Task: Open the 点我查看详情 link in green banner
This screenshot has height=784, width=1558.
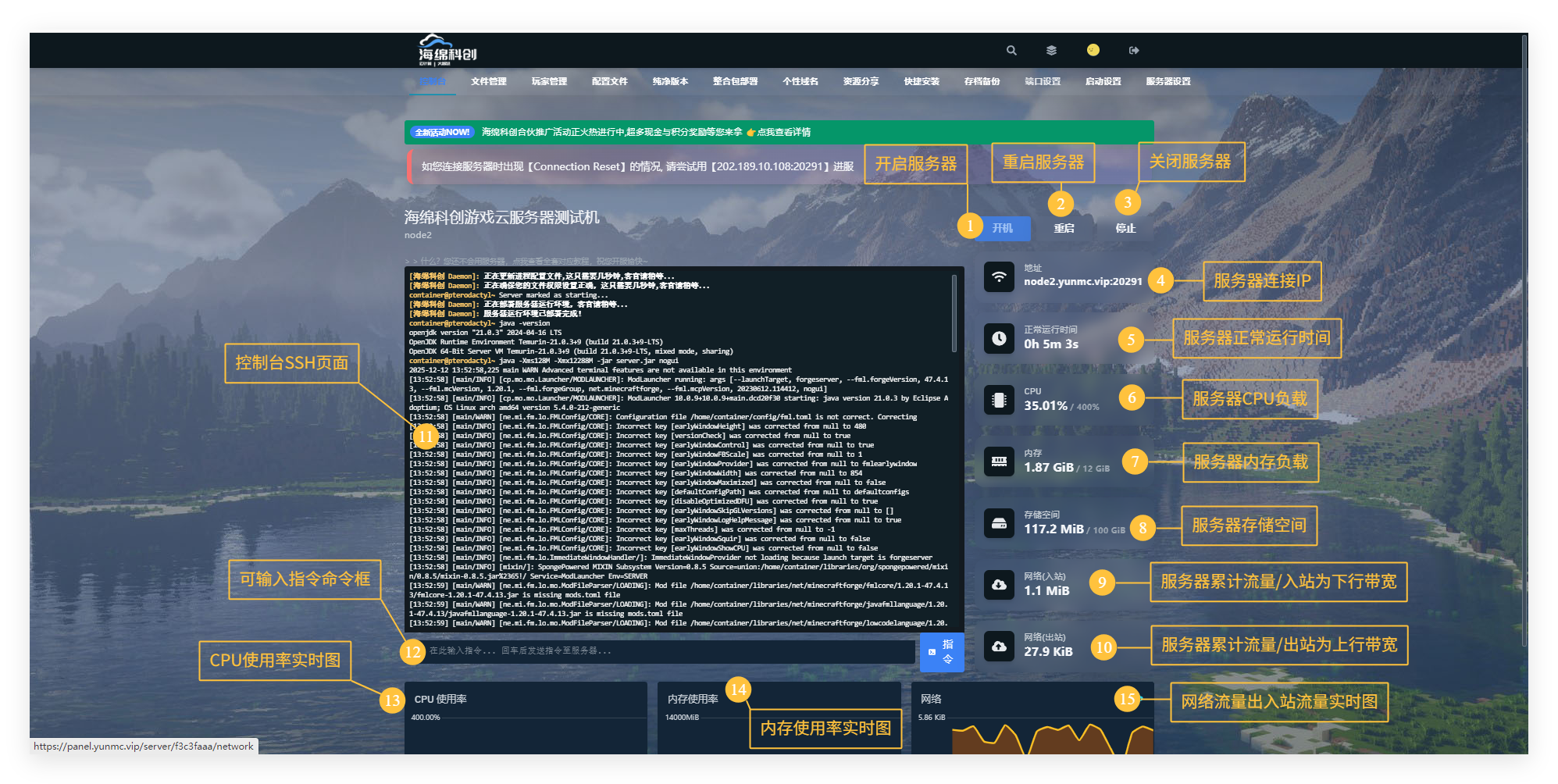Action: [x=783, y=133]
